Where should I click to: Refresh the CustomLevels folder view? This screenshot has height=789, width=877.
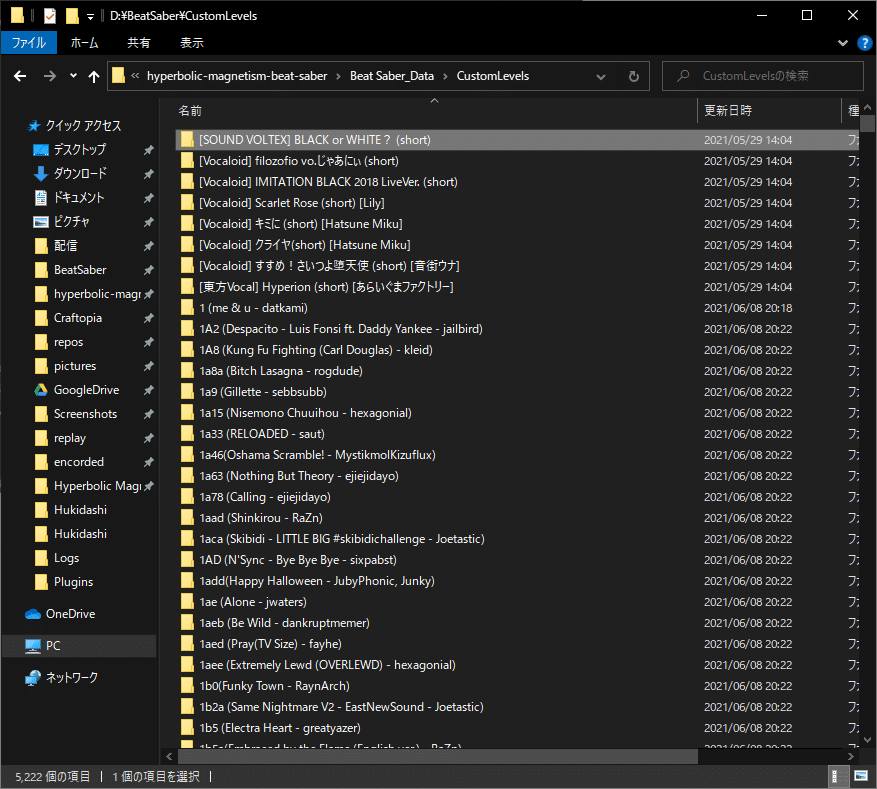634,76
